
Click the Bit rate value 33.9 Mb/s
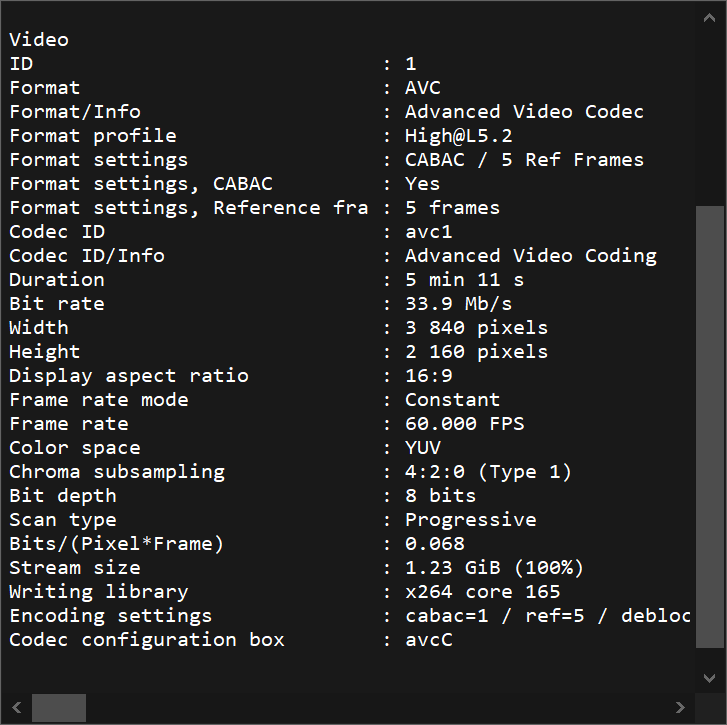coord(458,304)
